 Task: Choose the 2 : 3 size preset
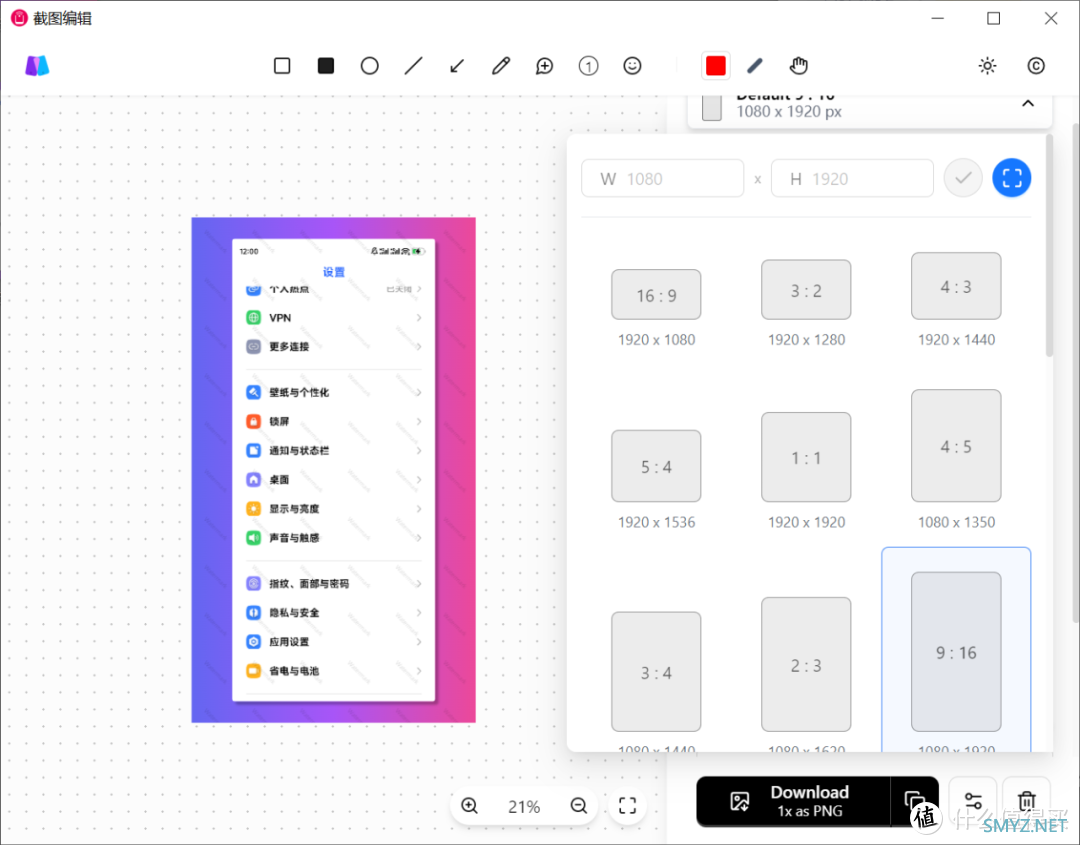tap(807, 665)
